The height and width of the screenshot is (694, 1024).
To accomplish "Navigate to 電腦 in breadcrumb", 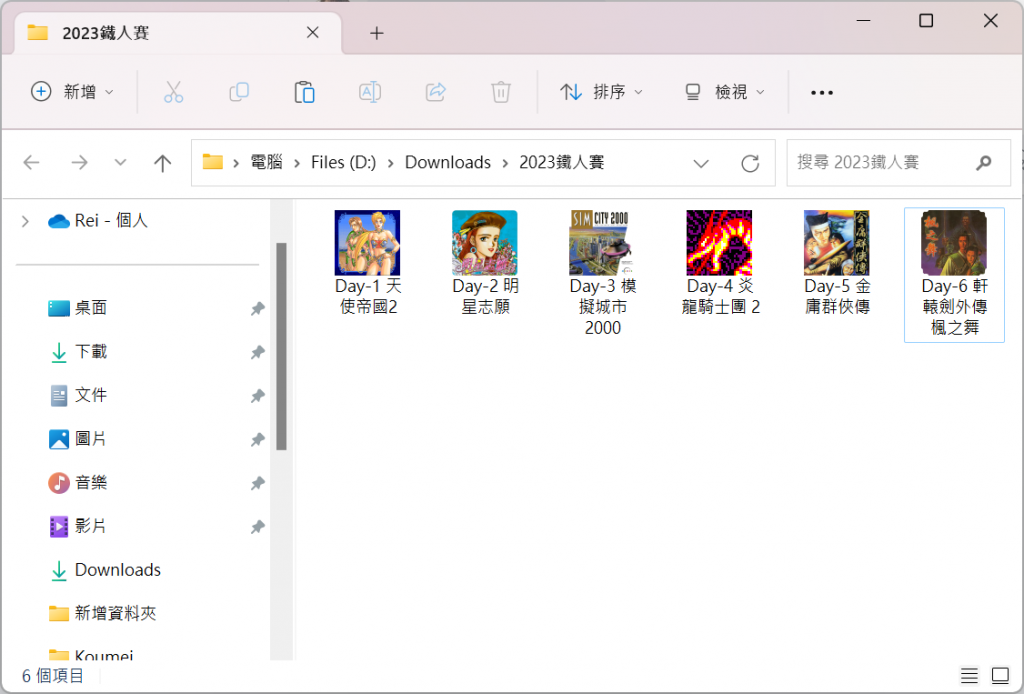I will [266, 163].
